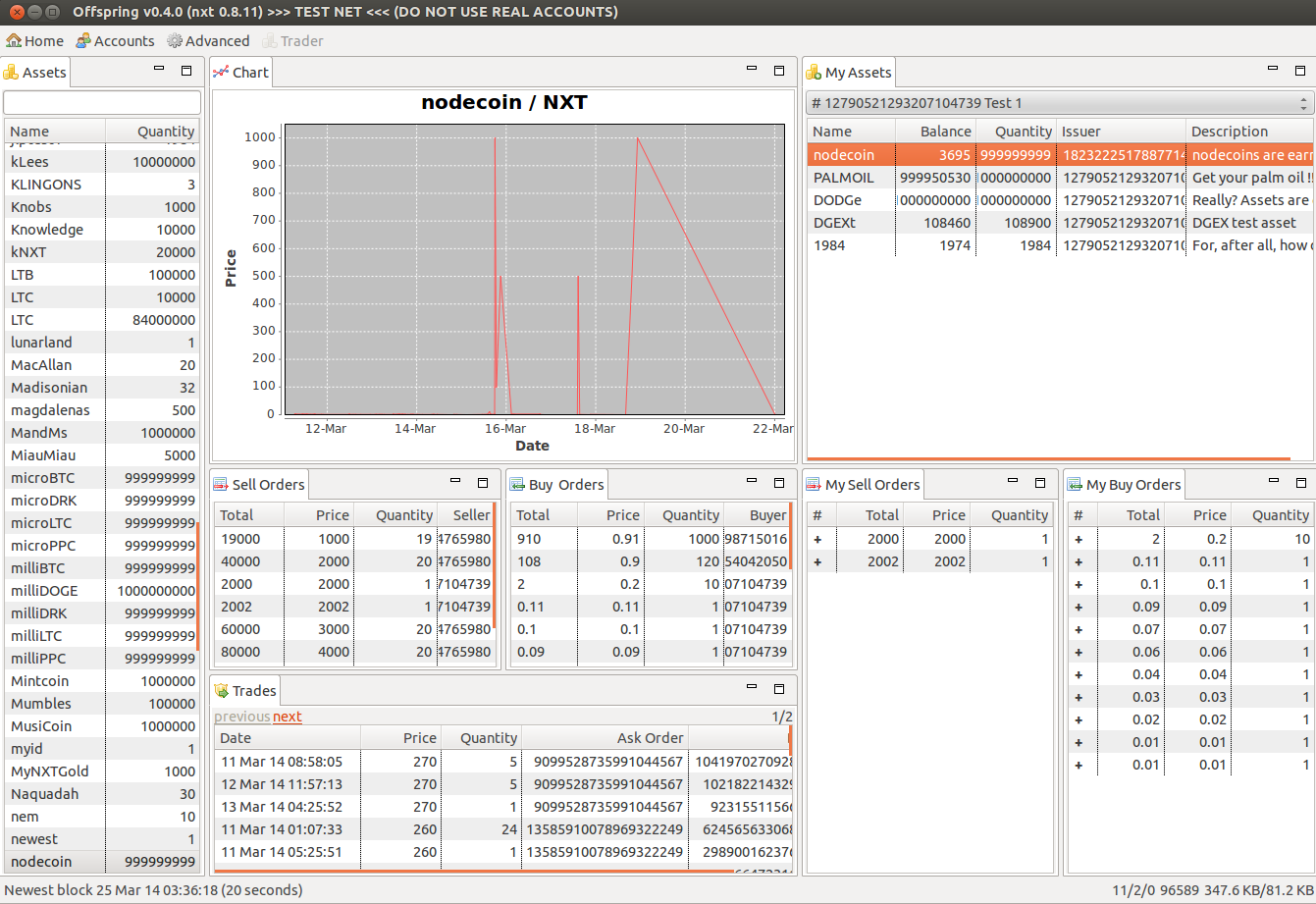This screenshot has width=1316, height=904.
Task: Open the Advanced menu
Action: 208,41
